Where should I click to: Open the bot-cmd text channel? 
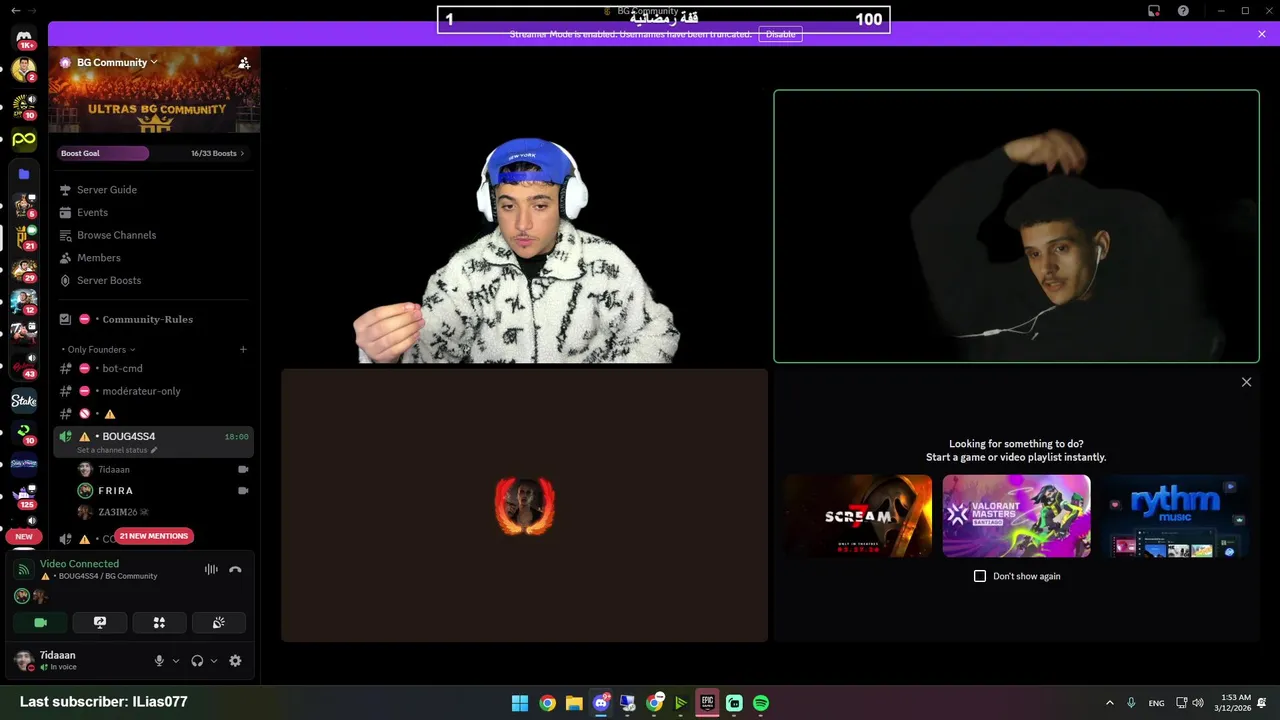tap(122, 369)
